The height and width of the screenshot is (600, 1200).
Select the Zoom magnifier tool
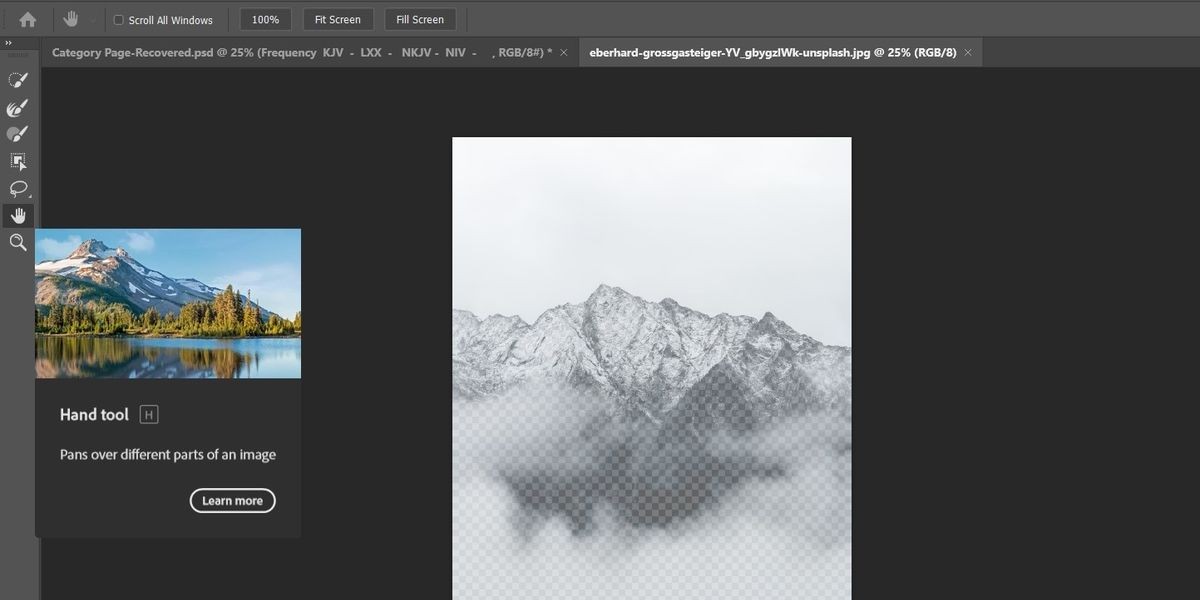[x=18, y=242]
